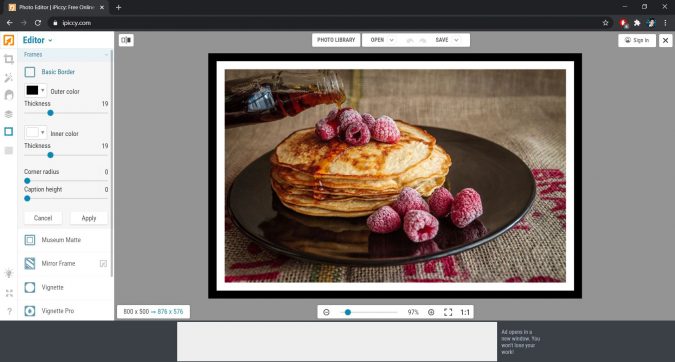This screenshot has height=362, width=675.
Task: Click the OPEN button label
Action: [377, 40]
